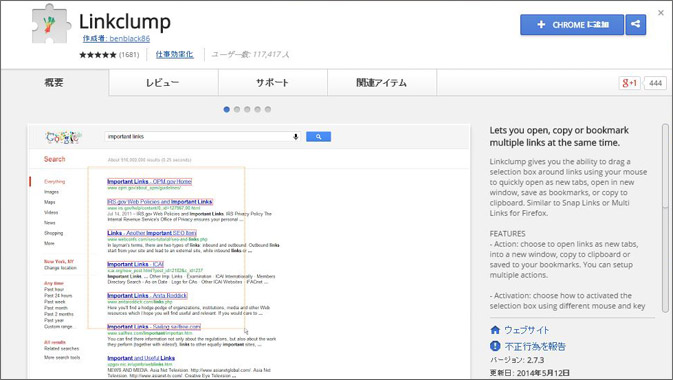
Task: Open the 仕事効率化 category link
Action: click(x=174, y=55)
